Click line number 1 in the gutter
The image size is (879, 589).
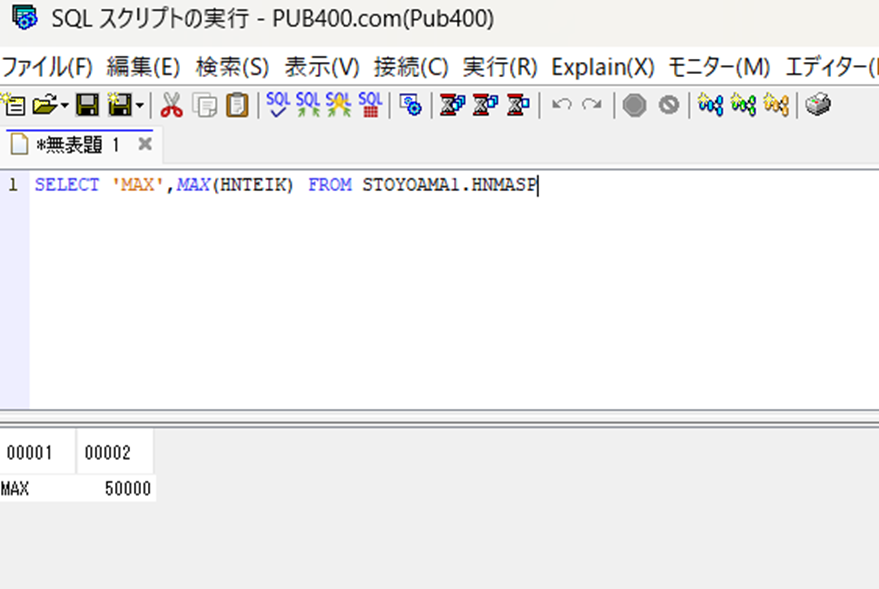13,184
